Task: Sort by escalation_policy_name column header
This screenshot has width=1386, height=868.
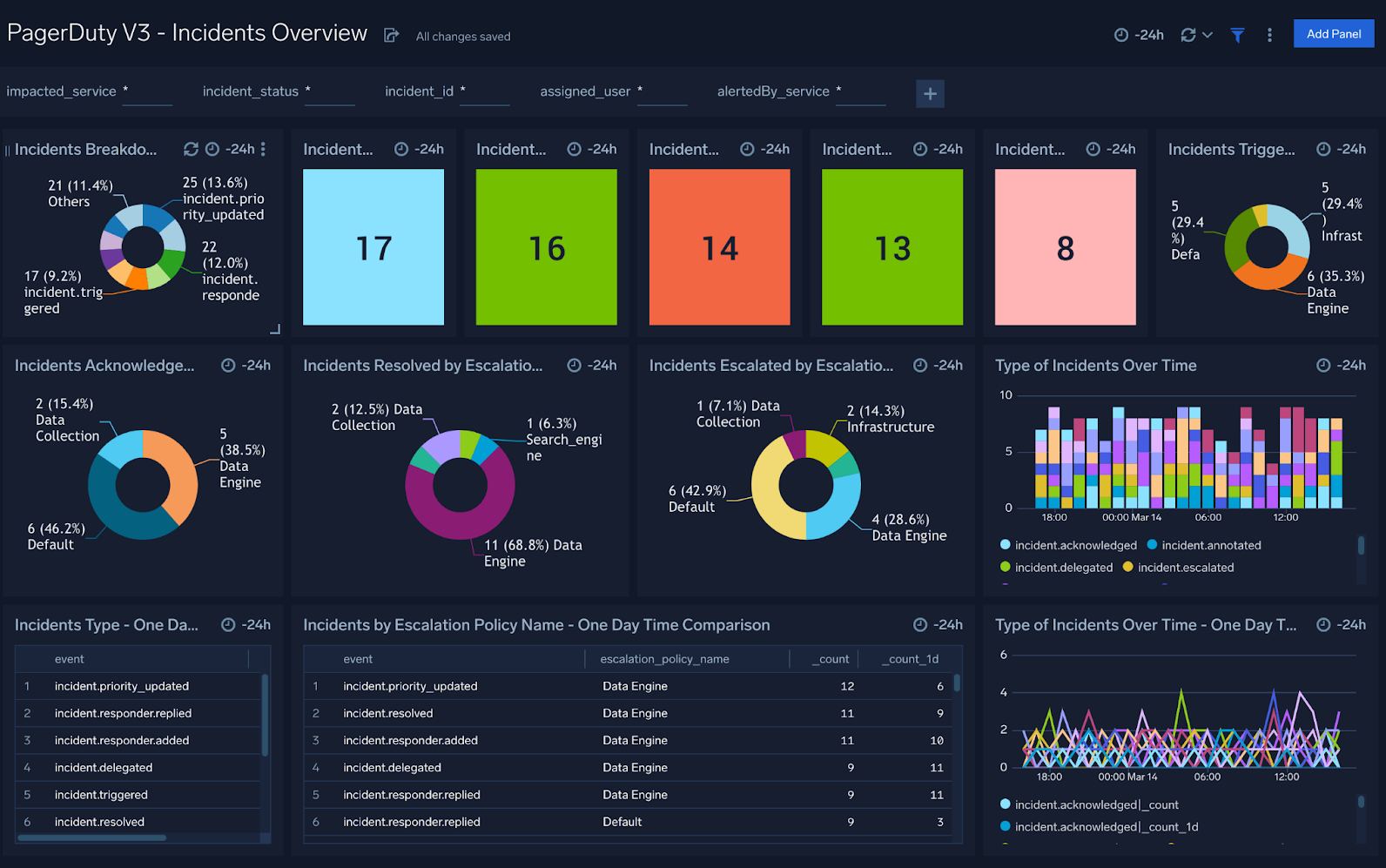Action: point(664,659)
